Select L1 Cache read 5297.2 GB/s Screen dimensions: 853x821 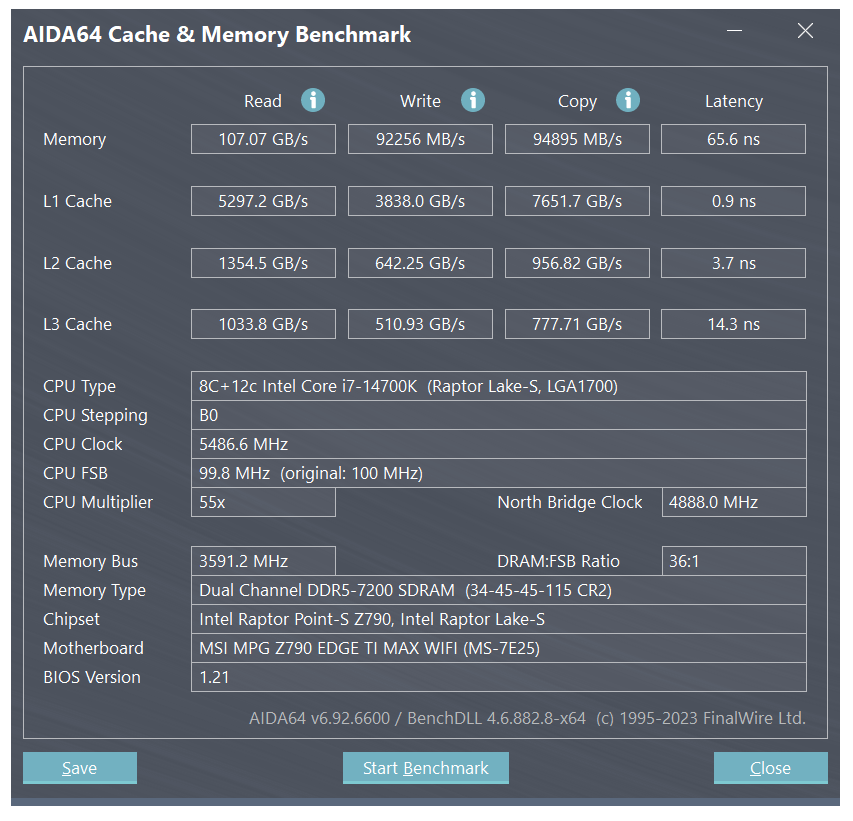point(263,201)
